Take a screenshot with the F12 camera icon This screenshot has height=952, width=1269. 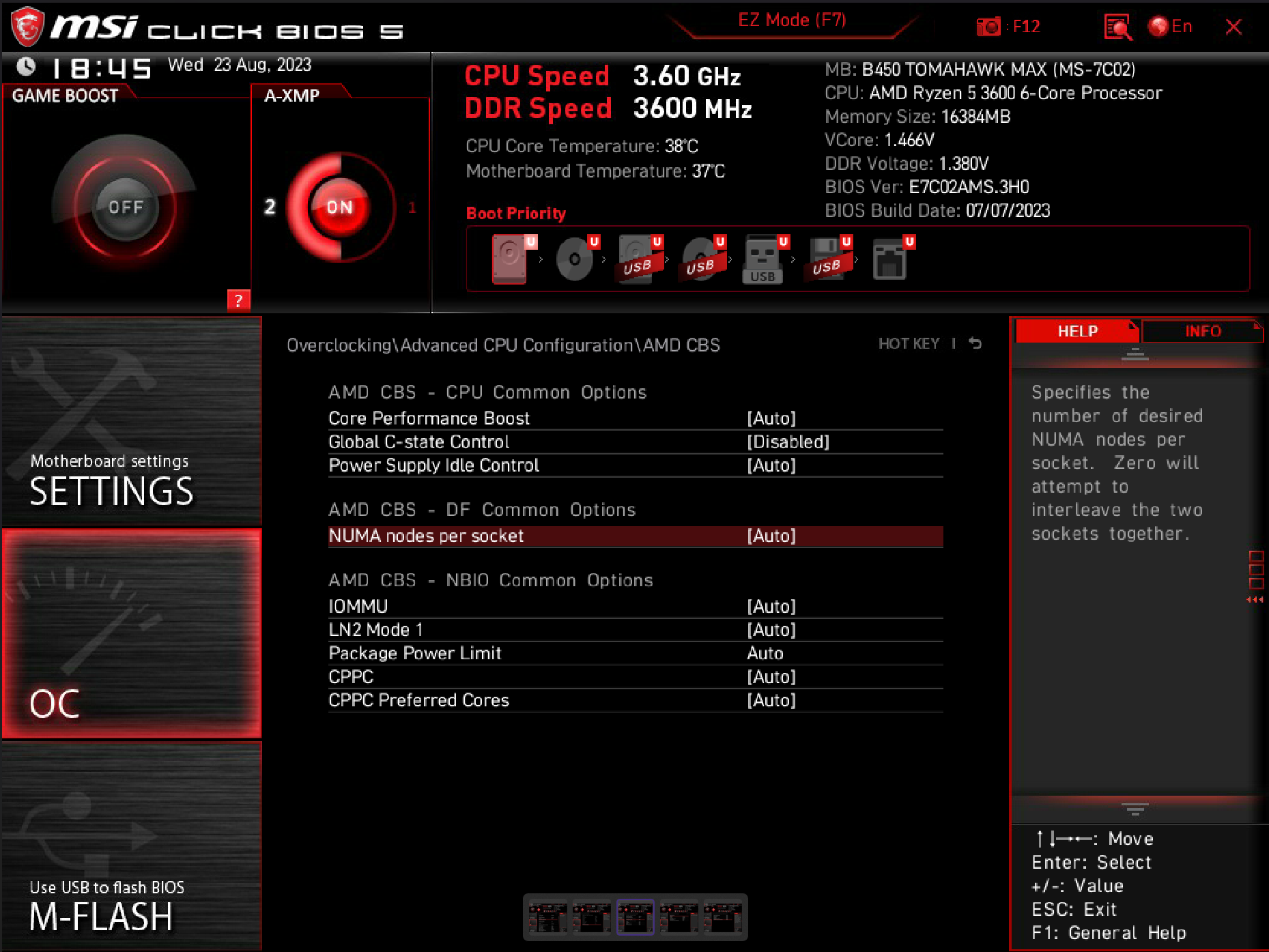(988, 27)
